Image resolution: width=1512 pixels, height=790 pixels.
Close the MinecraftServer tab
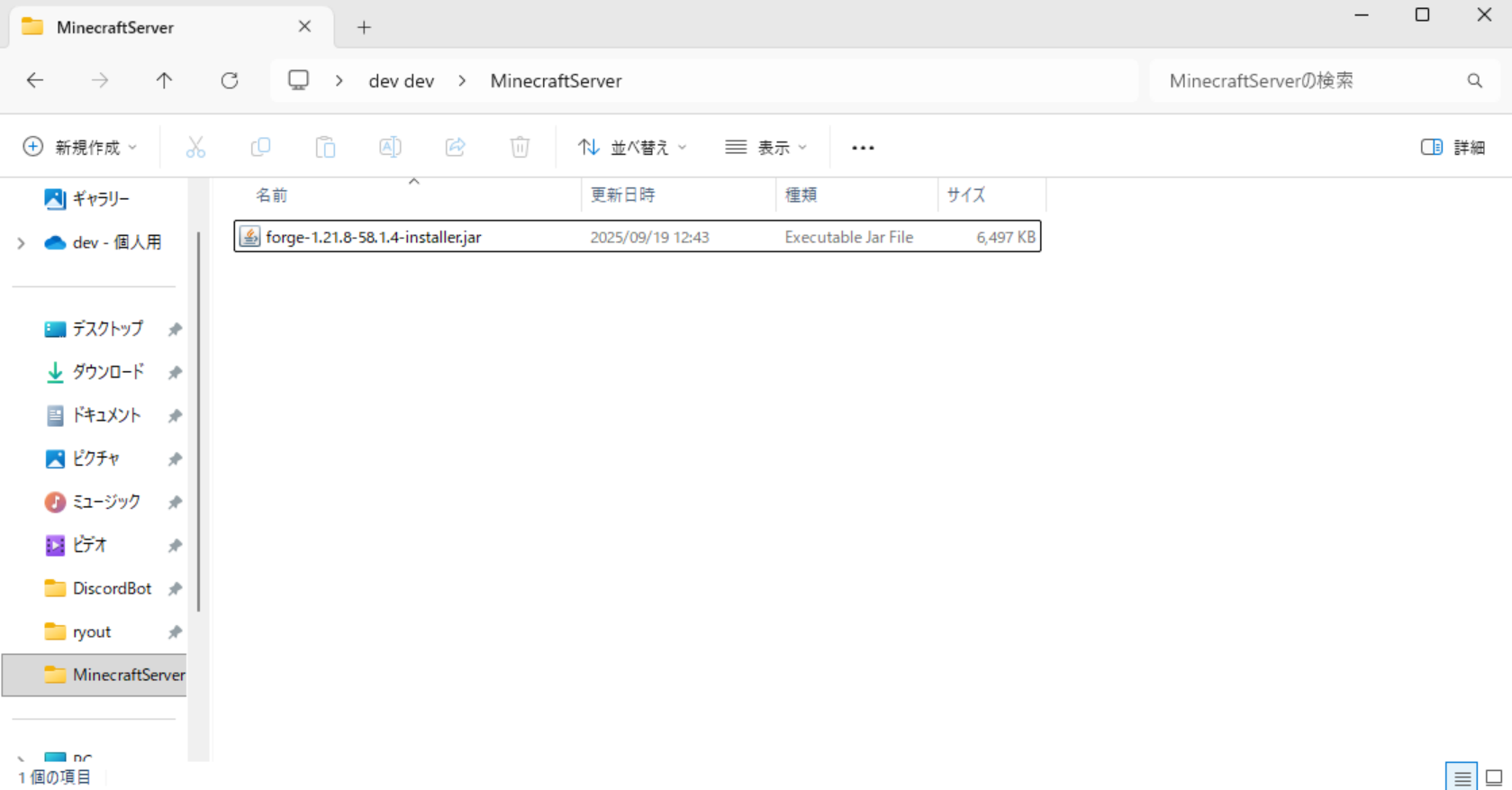point(304,27)
